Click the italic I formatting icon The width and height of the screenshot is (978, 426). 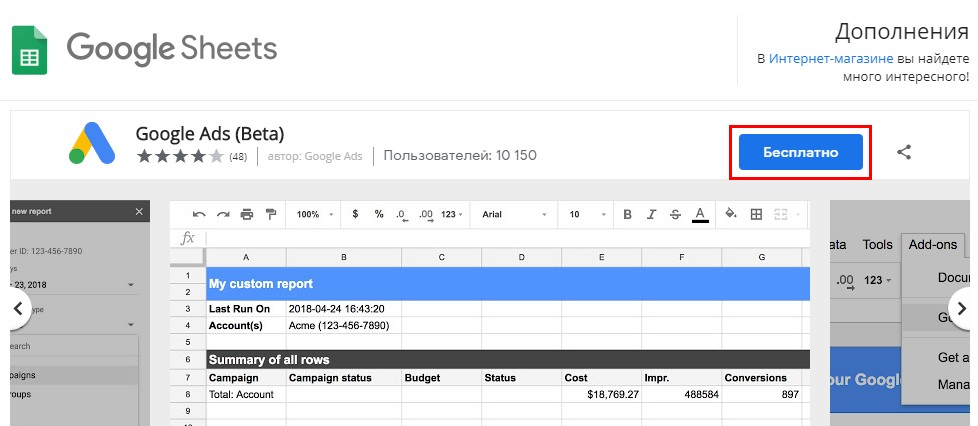pos(651,214)
